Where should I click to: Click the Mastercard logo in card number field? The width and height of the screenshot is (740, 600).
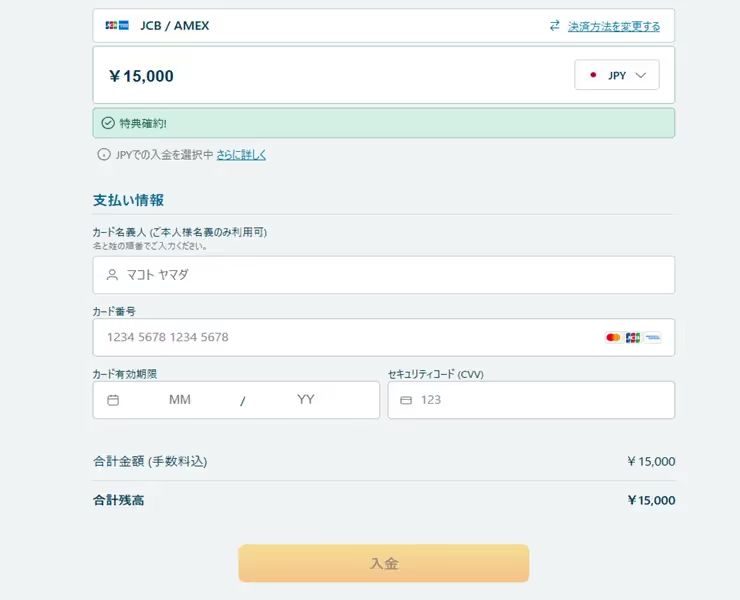pyautogui.click(x=613, y=338)
